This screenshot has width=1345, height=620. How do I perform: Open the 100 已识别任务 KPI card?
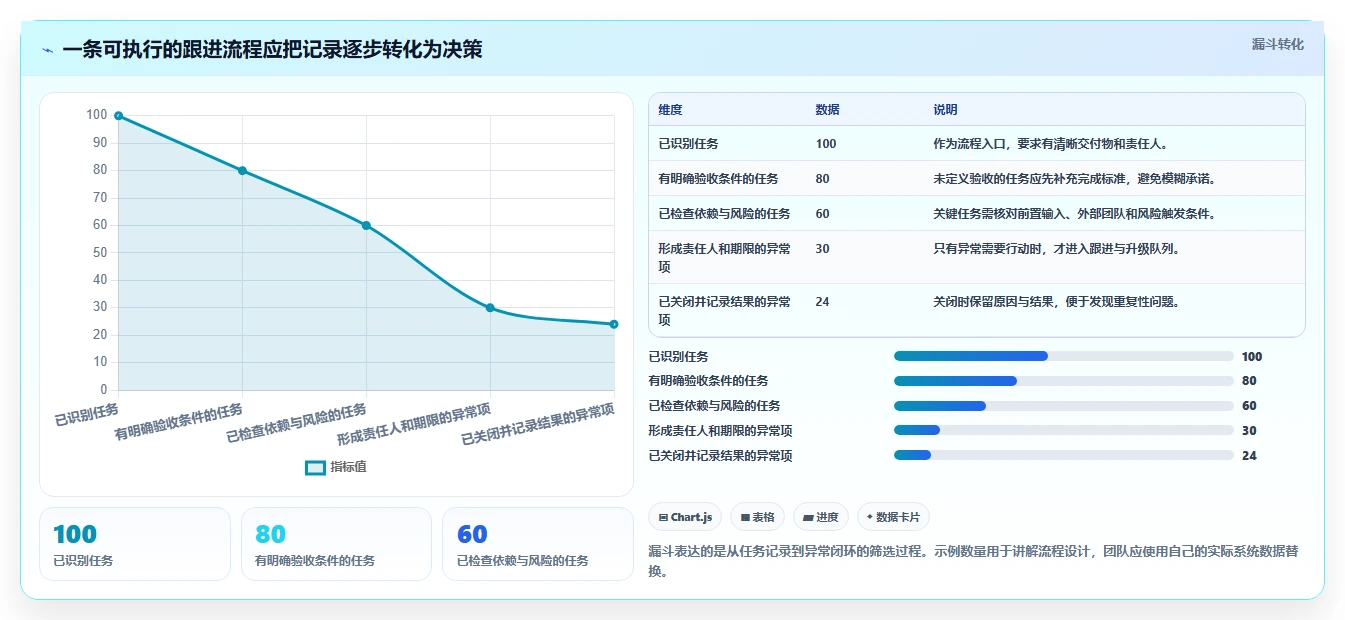[x=135, y=544]
